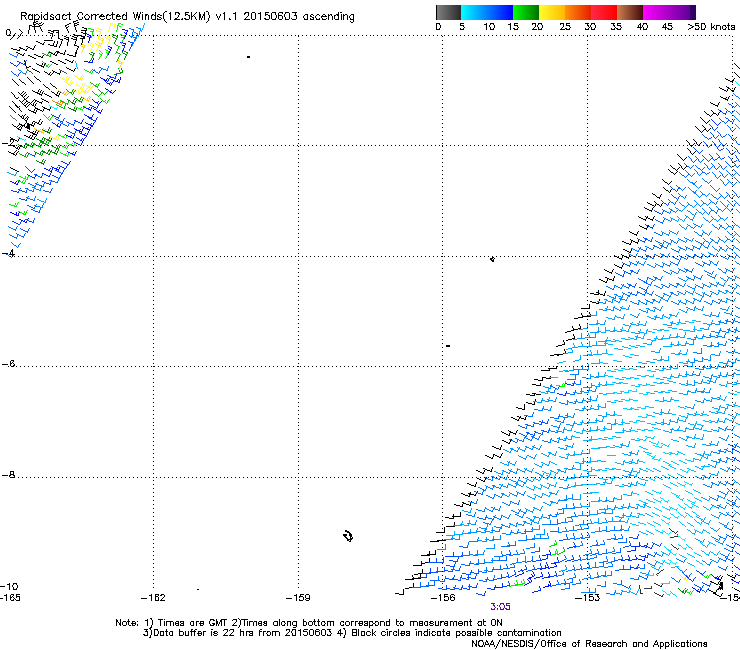Click the small island outline near -158 longitude
This screenshot has width=740, height=650.
point(348,536)
